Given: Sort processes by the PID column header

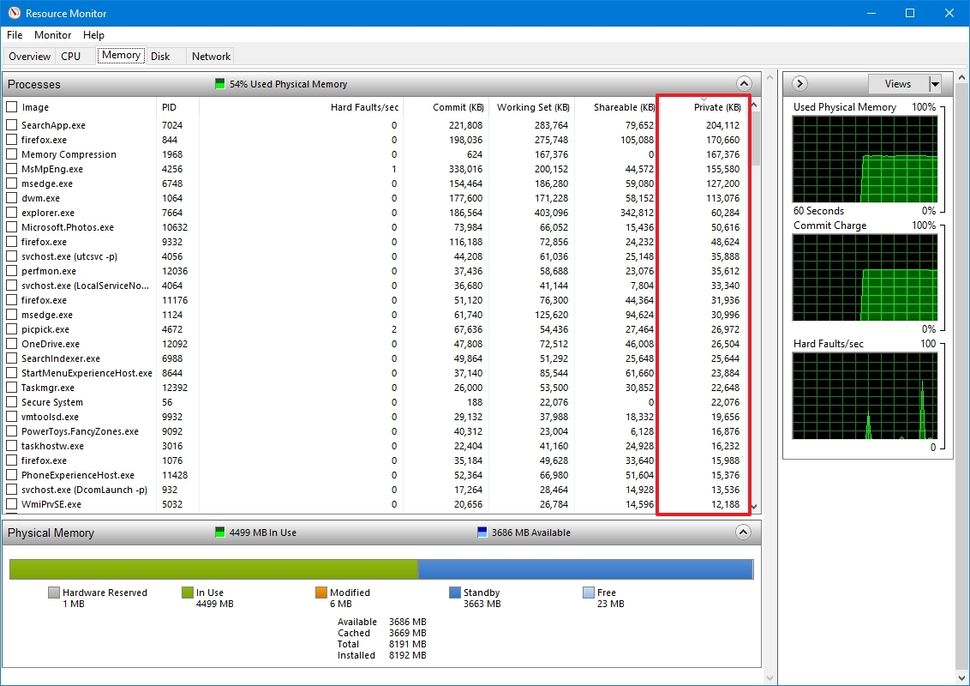Looking at the screenshot, I should (170, 107).
